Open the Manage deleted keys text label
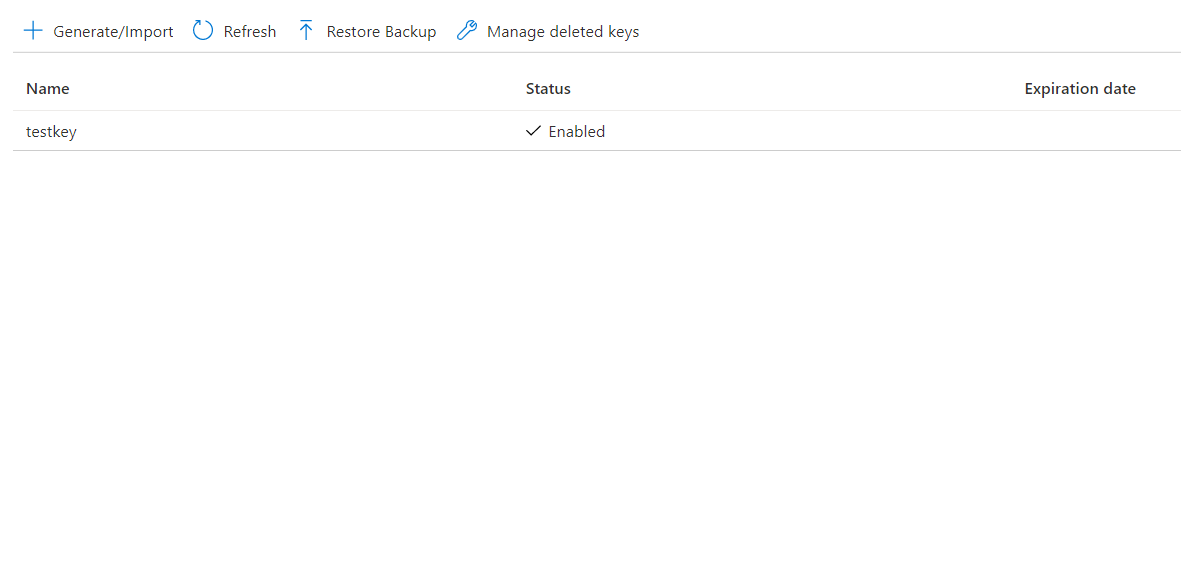The image size is (1181, 561). pyautogui.click(x=562, y=32)
